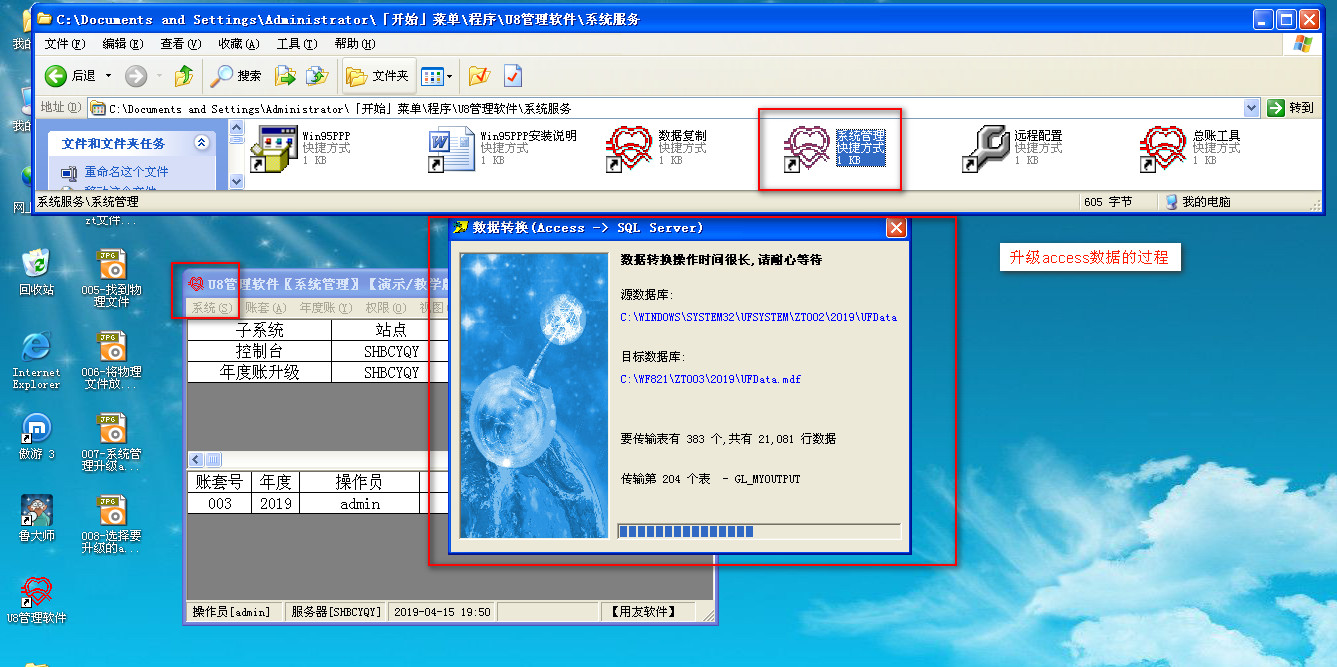The height and width of the screenshot is (667, 1337).
Task: Open the 远程配置 shortcut icon
Action: point(986,148)
